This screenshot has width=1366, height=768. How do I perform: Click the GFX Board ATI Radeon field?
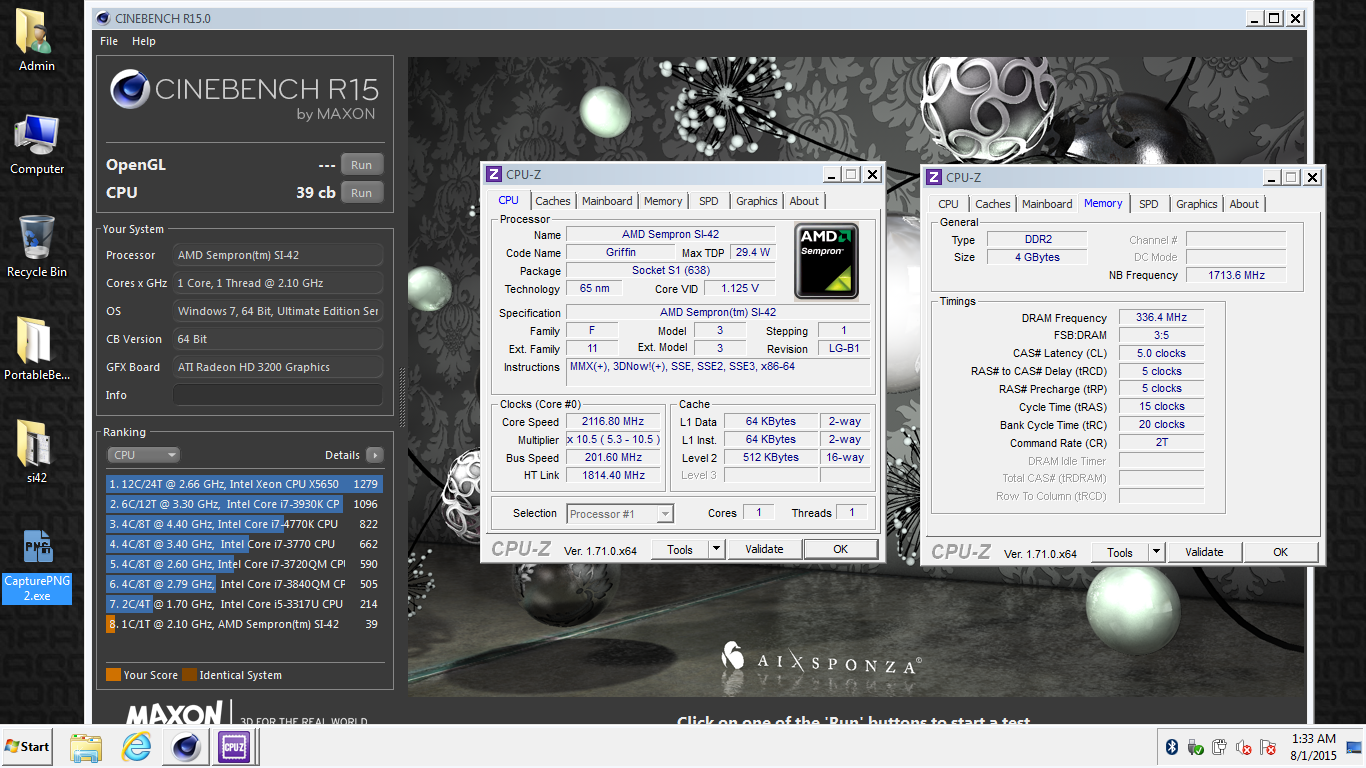pos(278,367)
